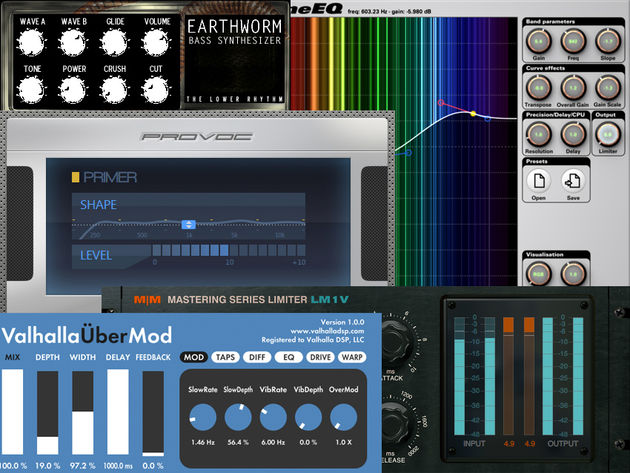630x473 pixels.
Task: Switch to the DIFF tab
Action: tap(257, 357)
